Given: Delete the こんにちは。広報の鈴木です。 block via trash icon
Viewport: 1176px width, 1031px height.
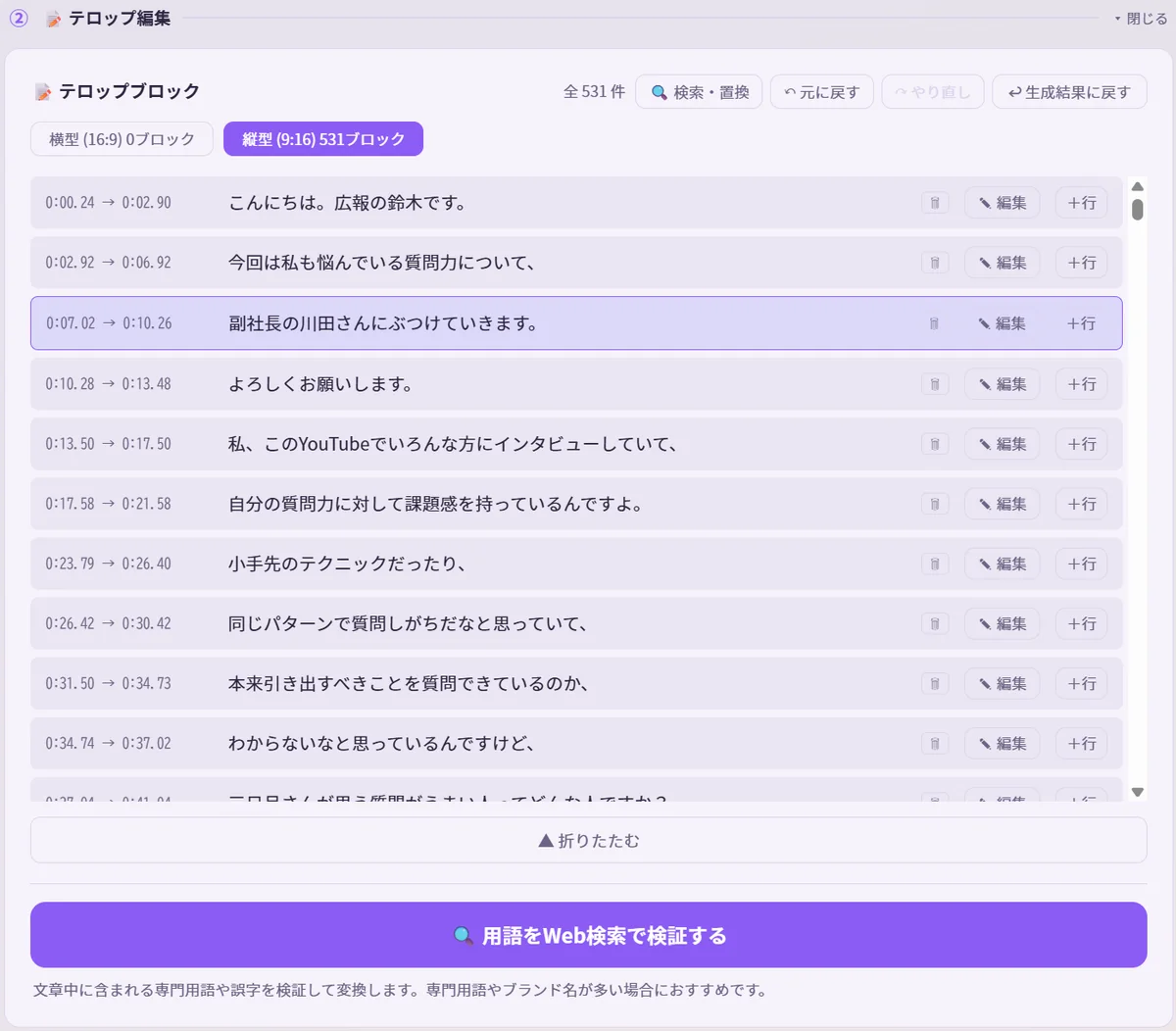Looking at the screenshot, I should click(935, 203).
